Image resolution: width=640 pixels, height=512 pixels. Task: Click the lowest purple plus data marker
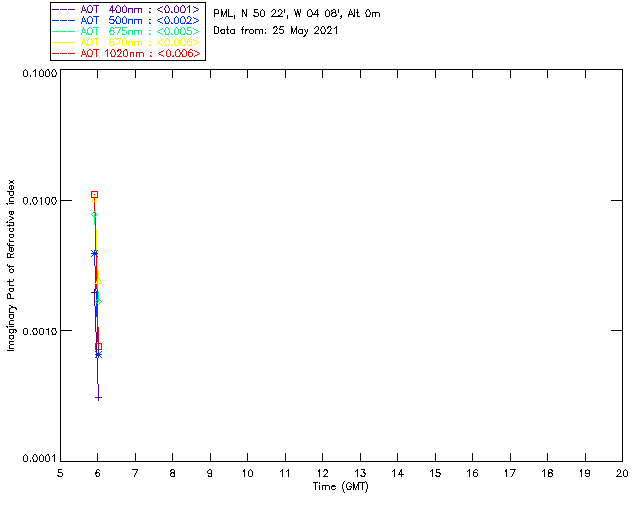98,398
